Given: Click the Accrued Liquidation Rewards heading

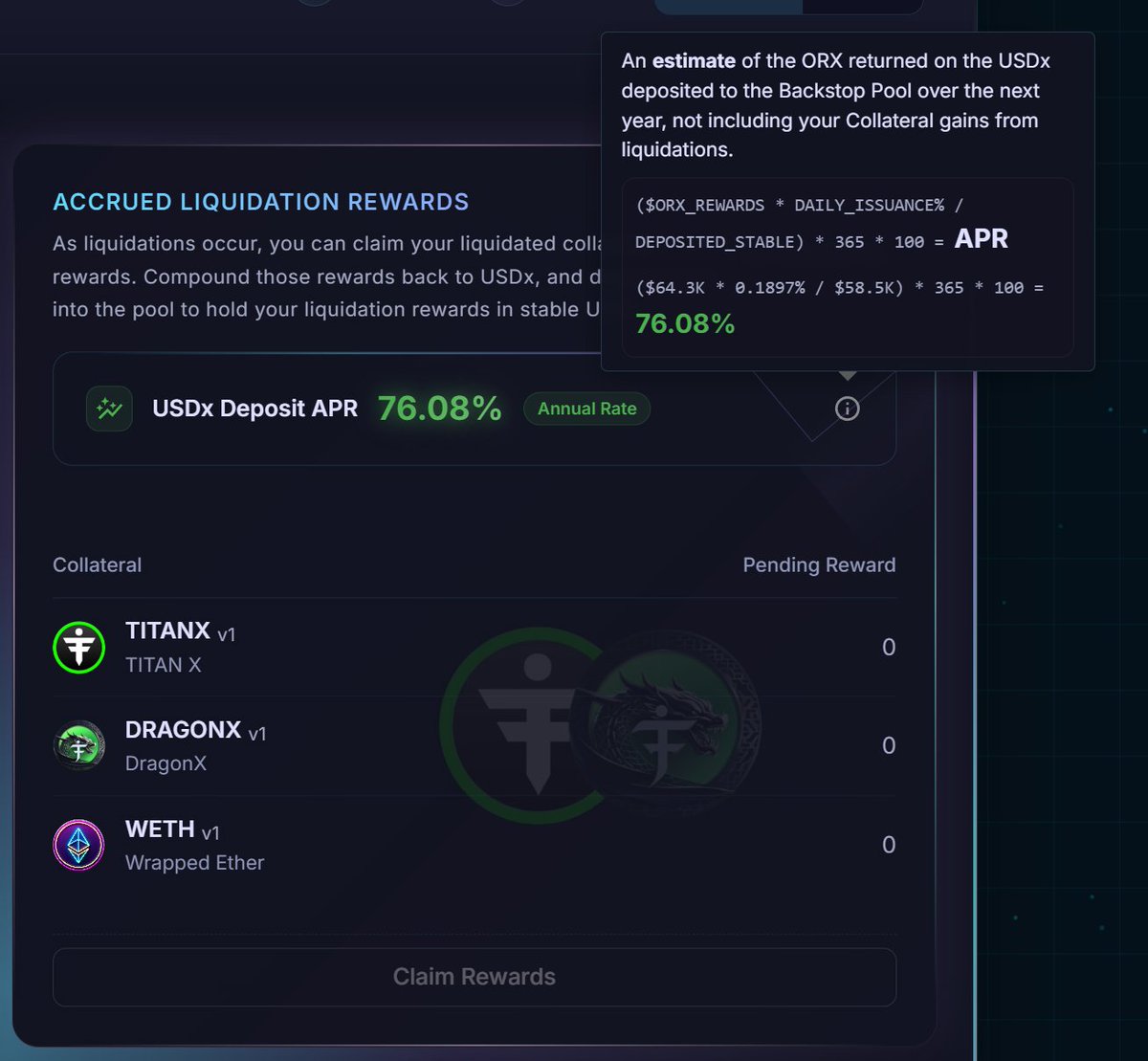Looking at the screenshot, I should coord(261,202).
